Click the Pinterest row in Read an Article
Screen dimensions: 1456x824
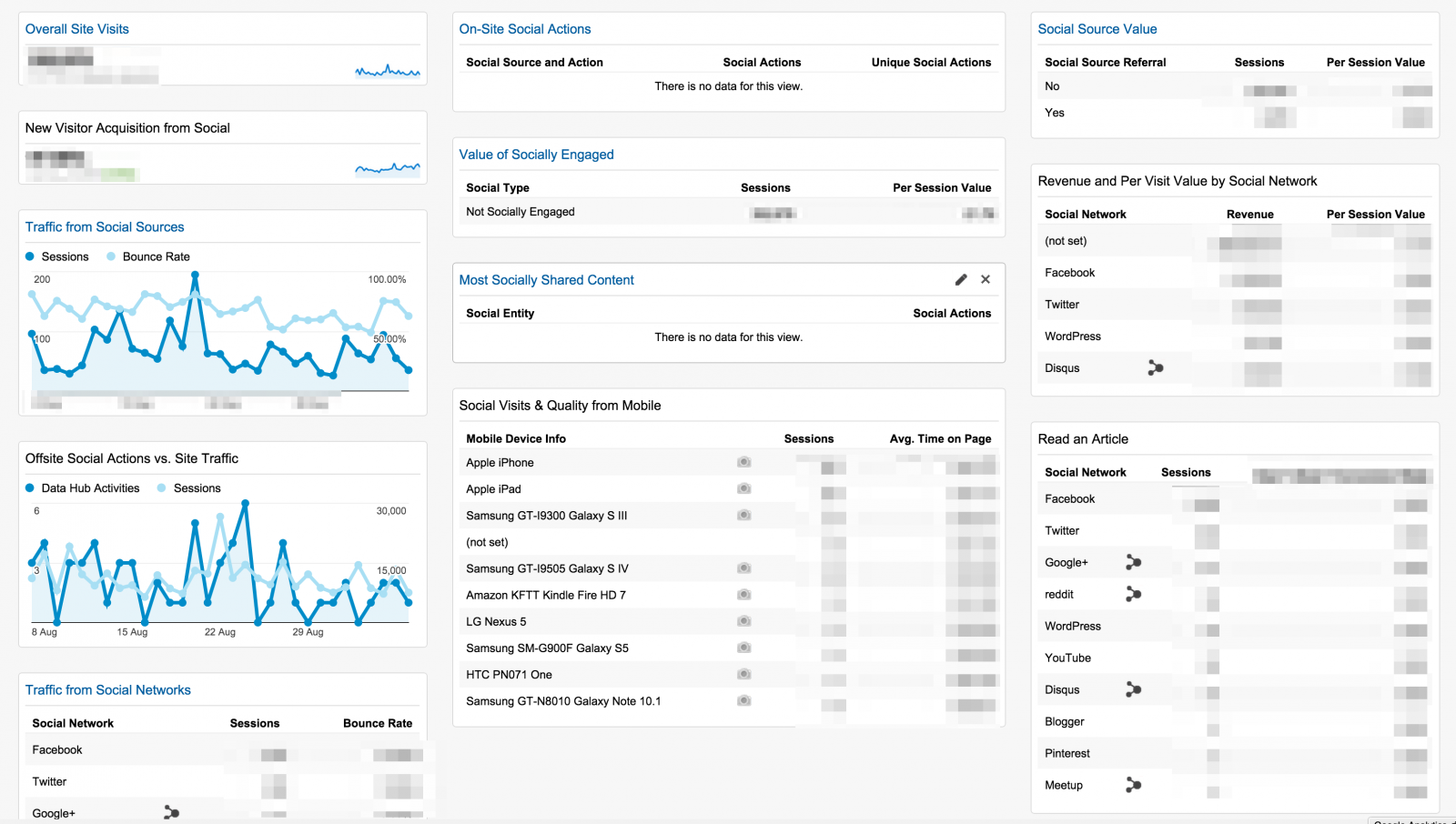(1235, 754)
